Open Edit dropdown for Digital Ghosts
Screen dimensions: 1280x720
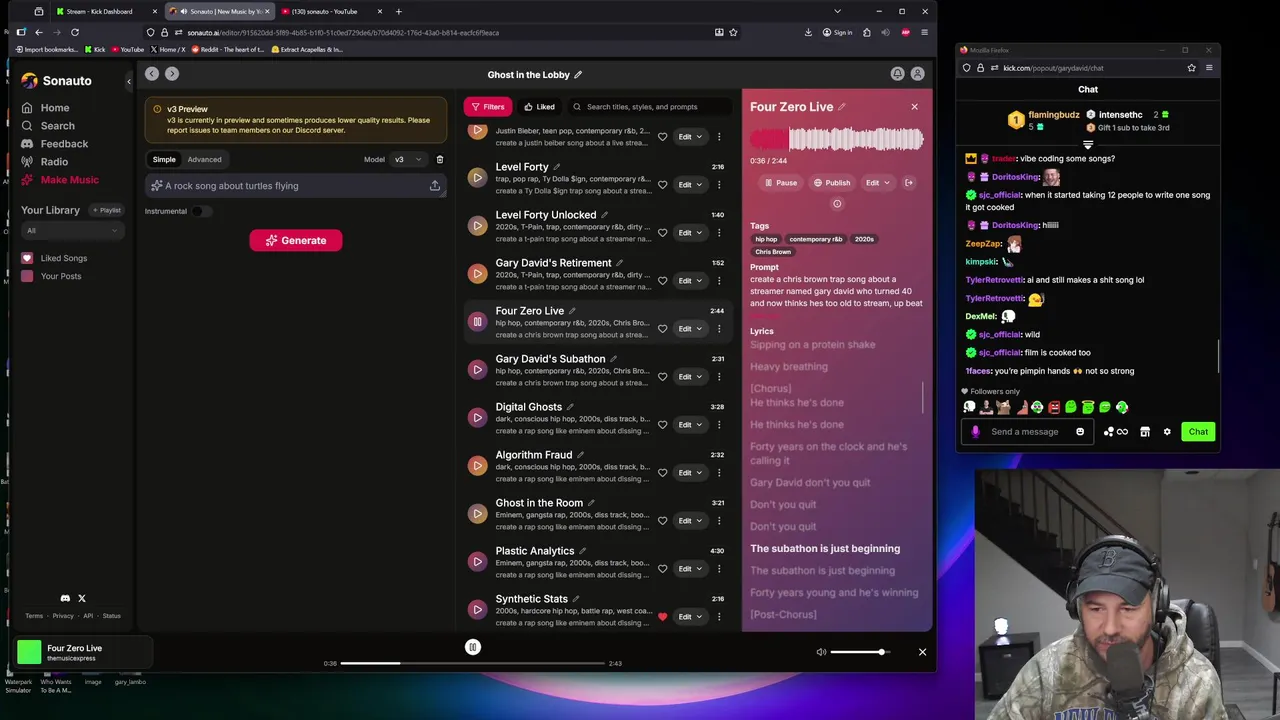[689, 425]
